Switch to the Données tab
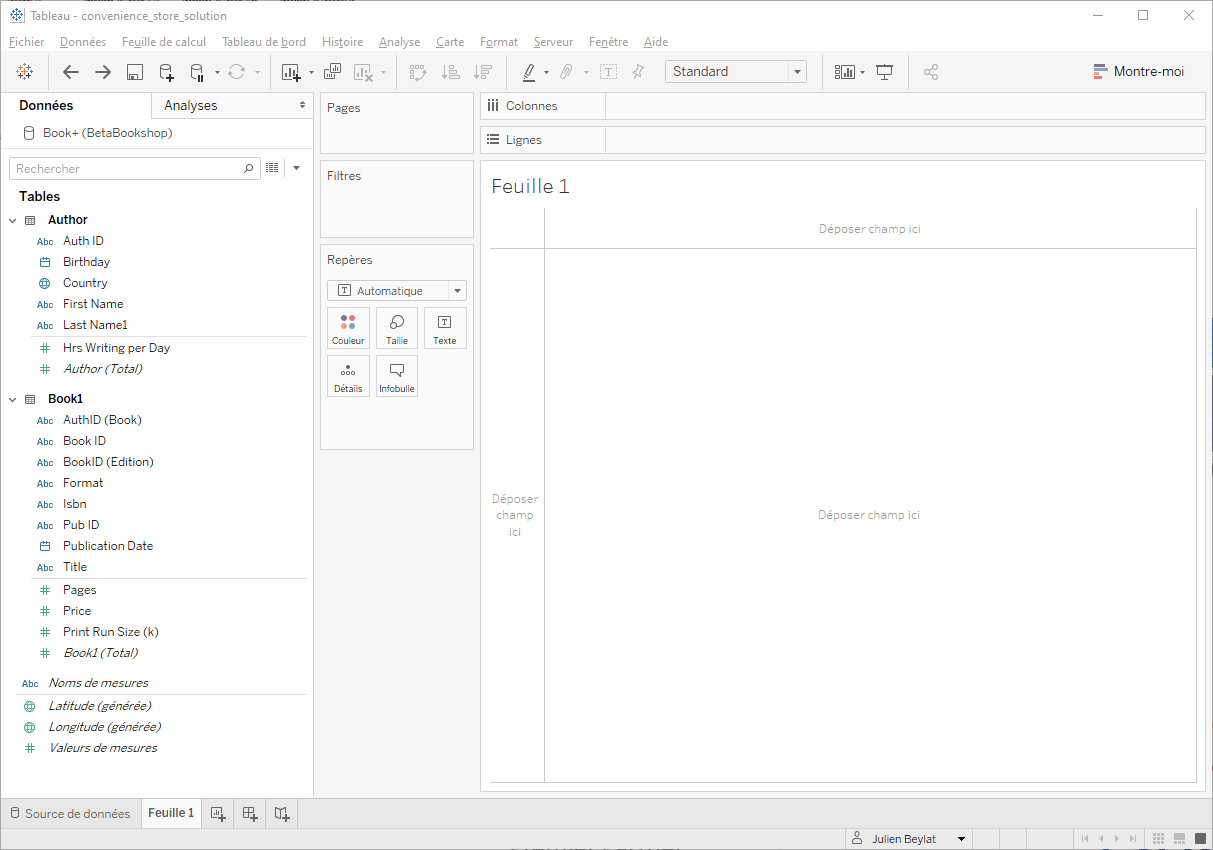This screenshot has height=850, width=1213. tap(46, 105)
